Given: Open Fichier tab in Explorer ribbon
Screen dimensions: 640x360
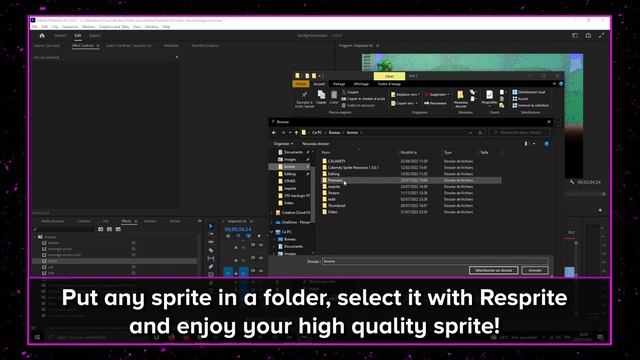Looking at the screenshot, I should 301,84.
